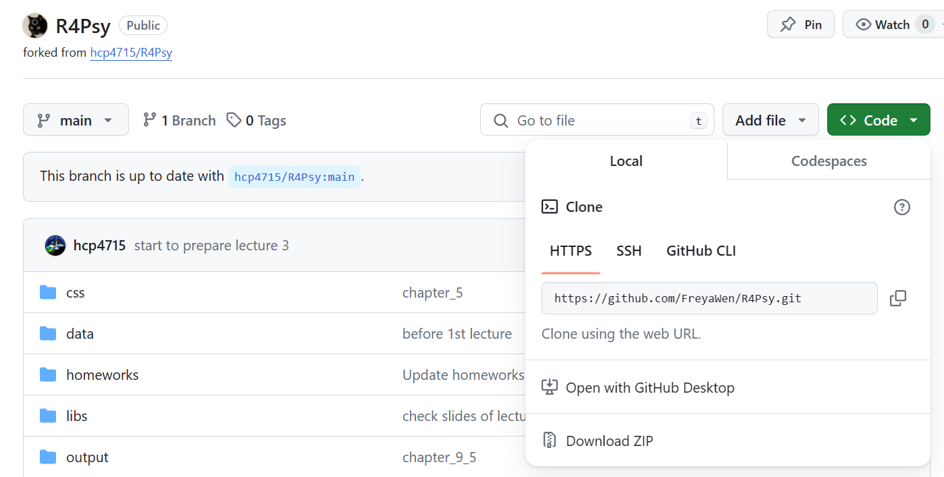Copy the HTTPS clone URL to clipboard
The image size is (944, 477).
(x=898, y=298)
